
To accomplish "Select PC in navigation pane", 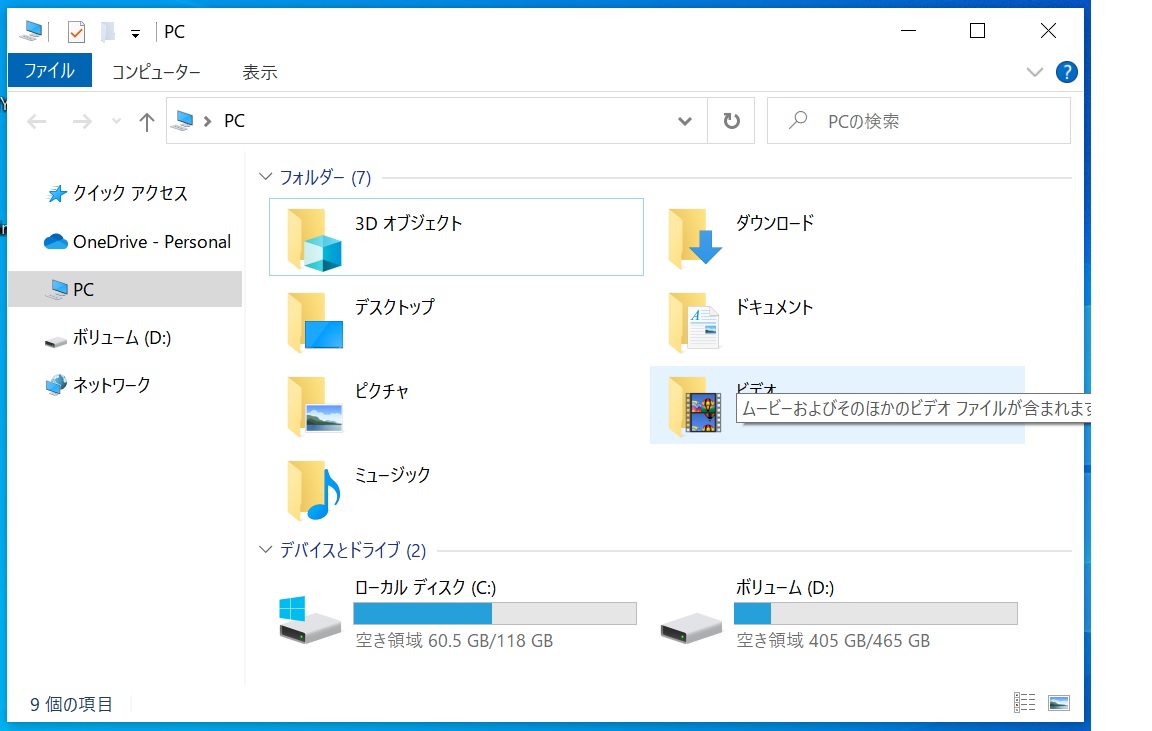I will 125,289.
